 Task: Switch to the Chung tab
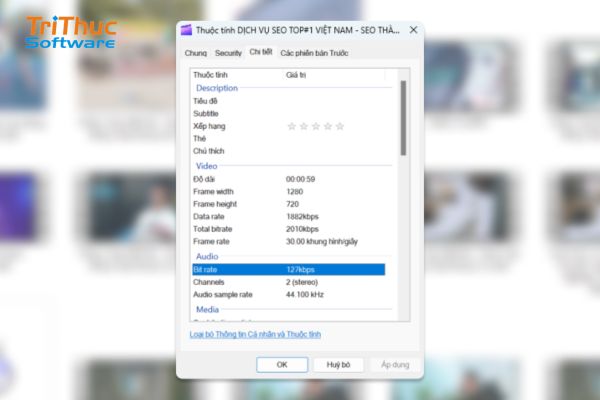coord(196,53)
